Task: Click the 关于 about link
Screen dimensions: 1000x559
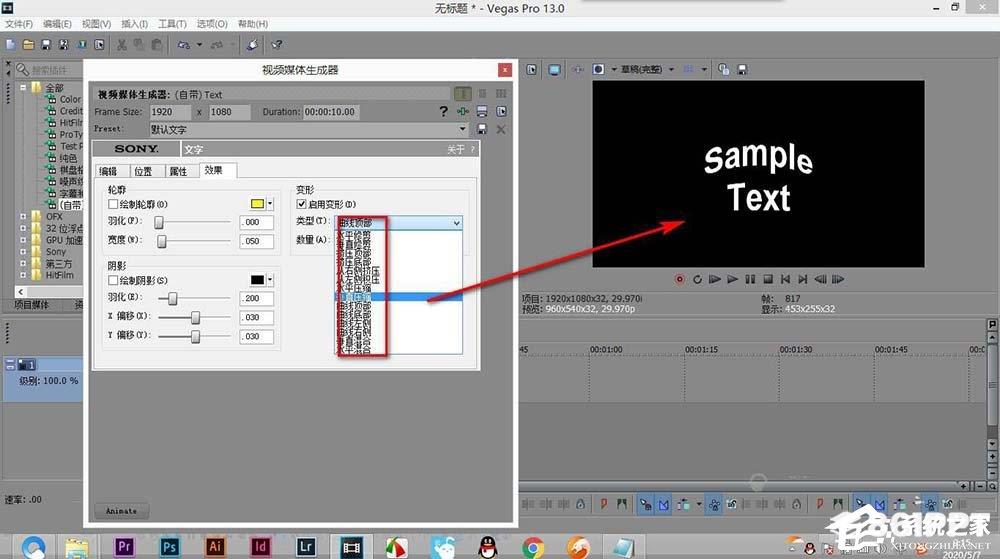Action: [x=457, y=149]
